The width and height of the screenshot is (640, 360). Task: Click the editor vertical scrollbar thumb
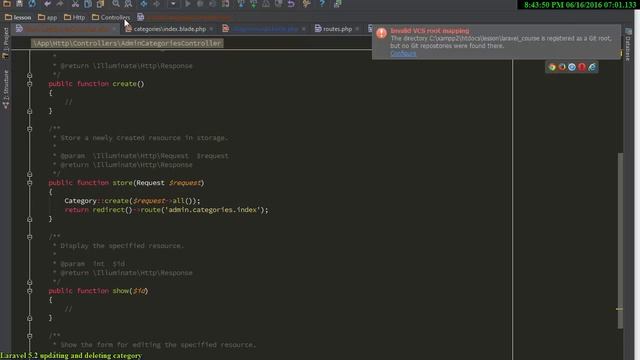[x=620, y=240]
